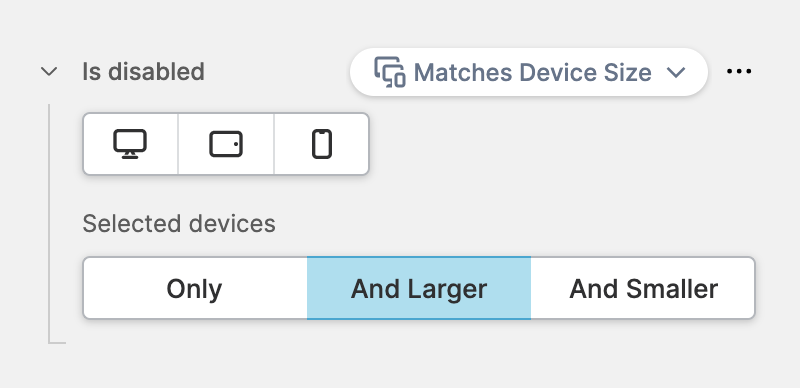Open the Matches Device Size dropdown

[529, 72]
